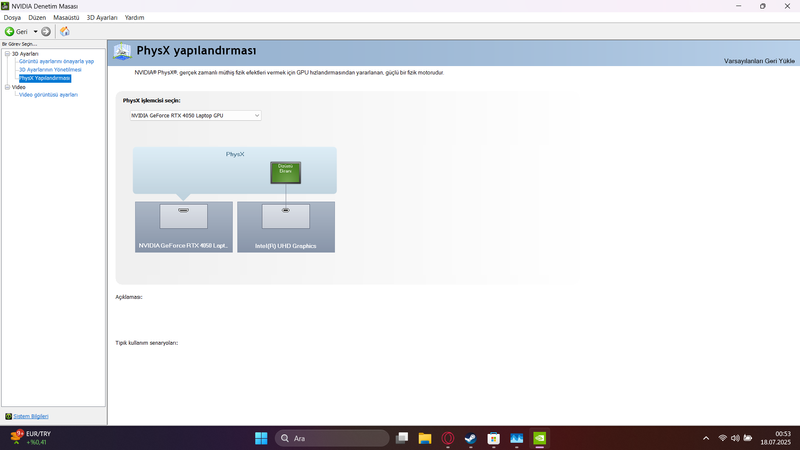The width and height of the screenshot is (800, 450).
Task: Open the back history dropdown arrow
Action: click(x=35, y=32)
